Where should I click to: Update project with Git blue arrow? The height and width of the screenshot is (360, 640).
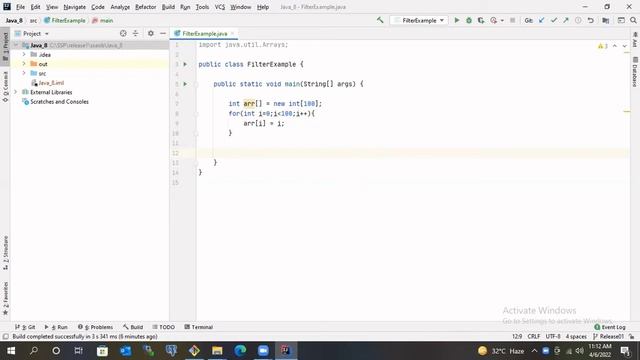(542, 20)
